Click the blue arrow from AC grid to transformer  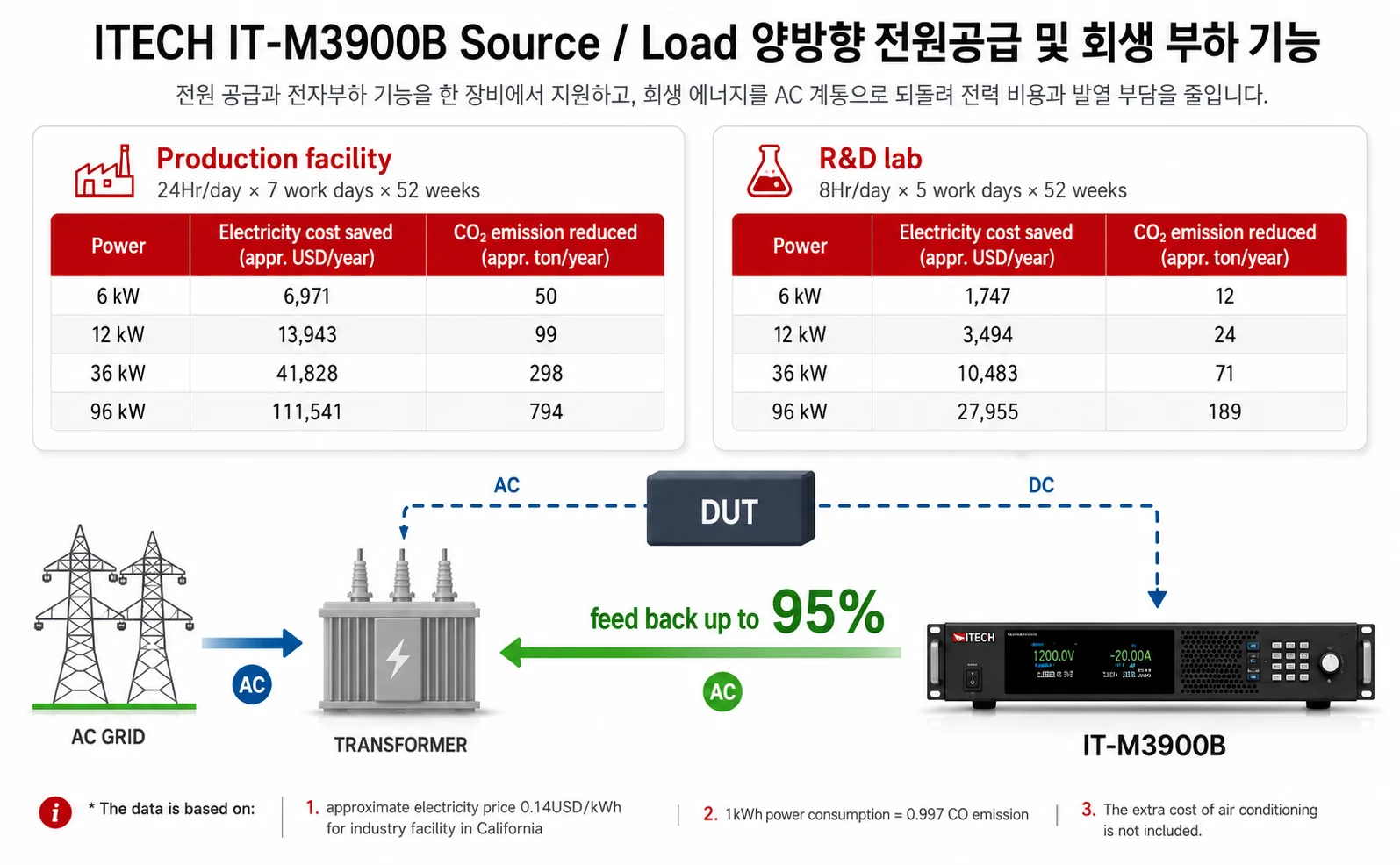(252, 643)
